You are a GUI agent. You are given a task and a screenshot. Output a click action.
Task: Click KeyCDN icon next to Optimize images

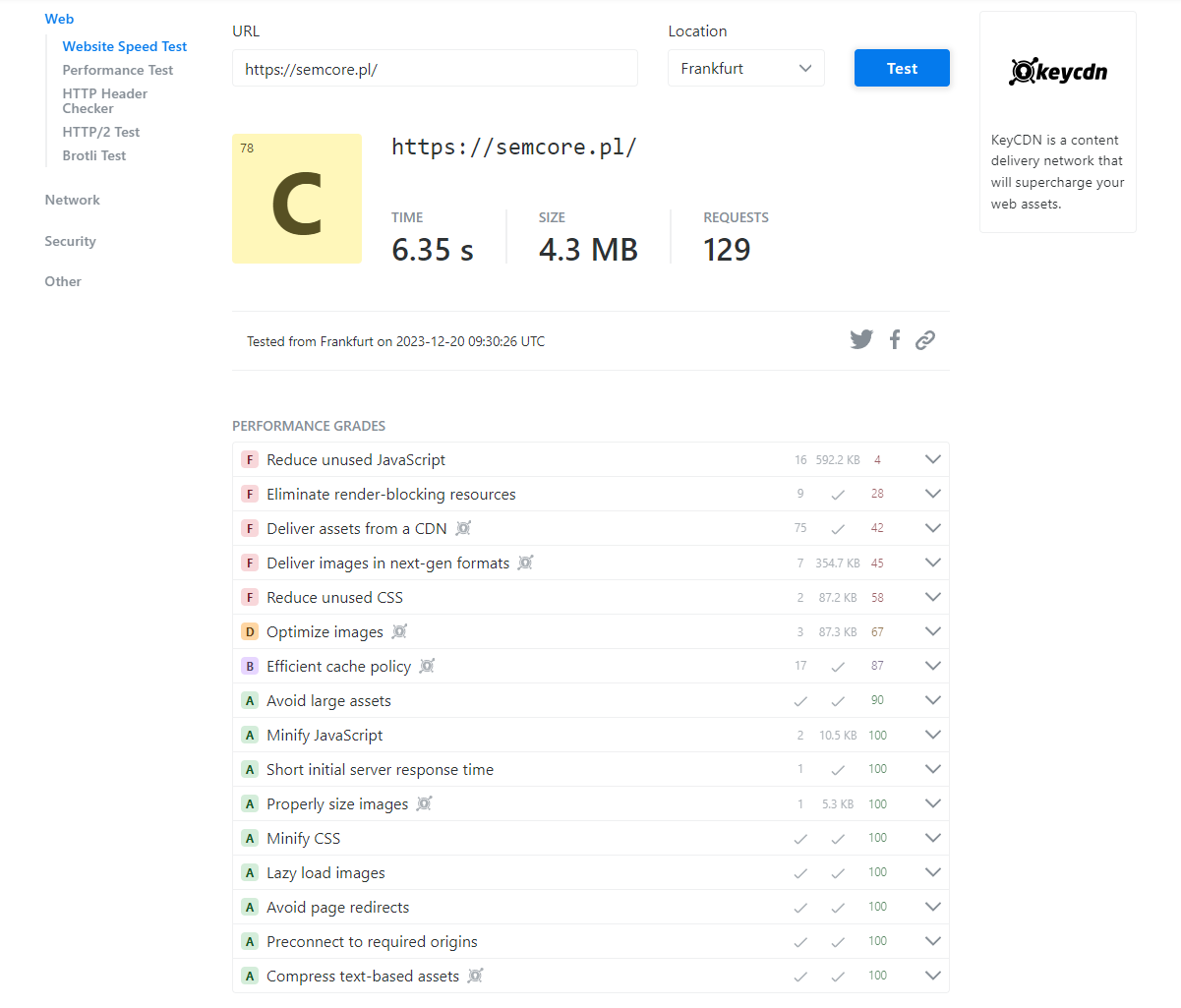(x=399, y=631)
